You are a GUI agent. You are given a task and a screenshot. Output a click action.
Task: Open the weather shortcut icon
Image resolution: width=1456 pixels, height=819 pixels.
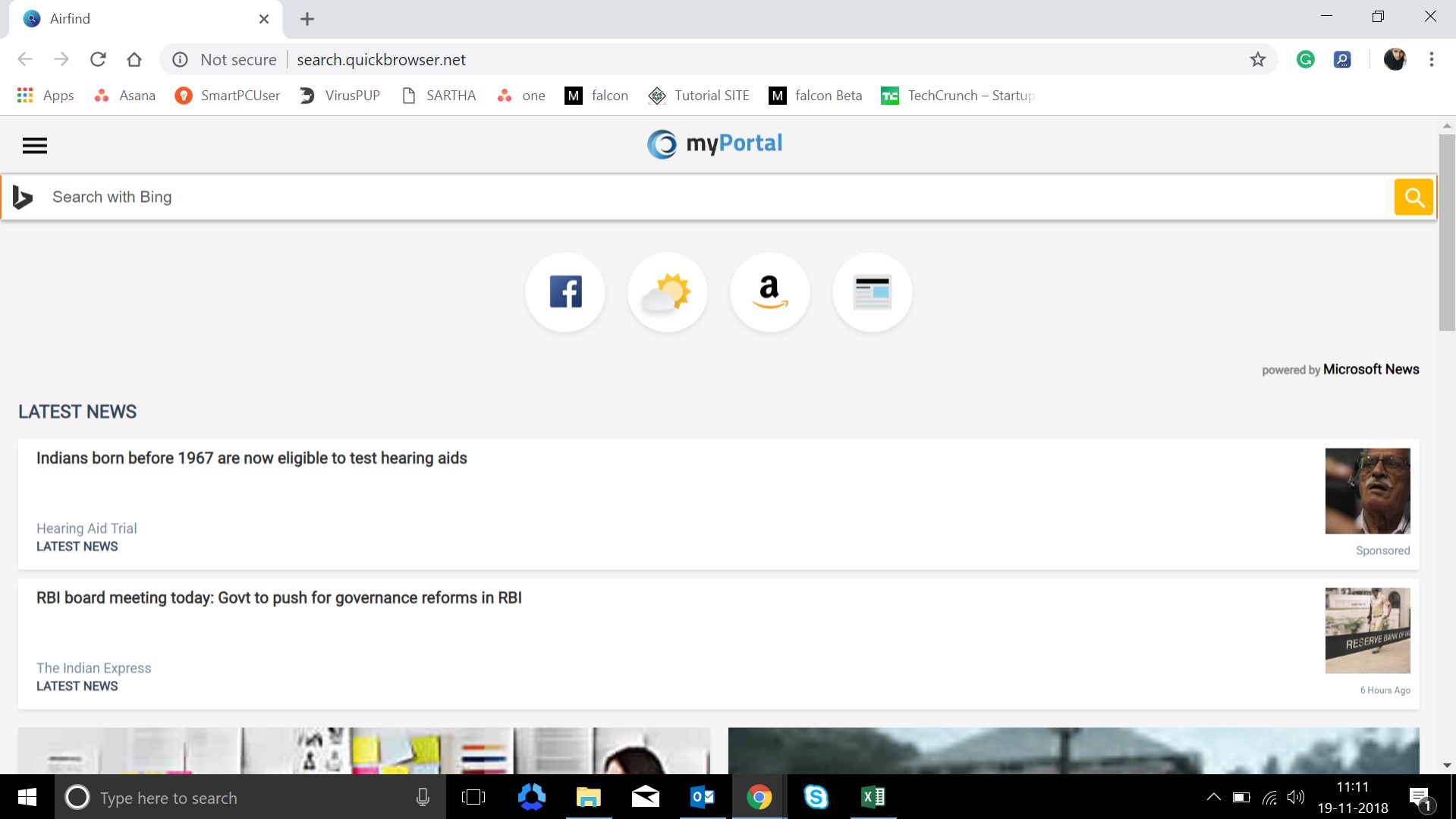coord(667,292)
